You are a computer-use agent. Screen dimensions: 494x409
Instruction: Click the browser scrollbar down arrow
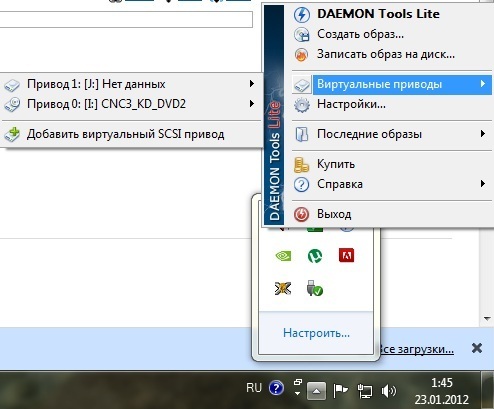tap(487, 319)
